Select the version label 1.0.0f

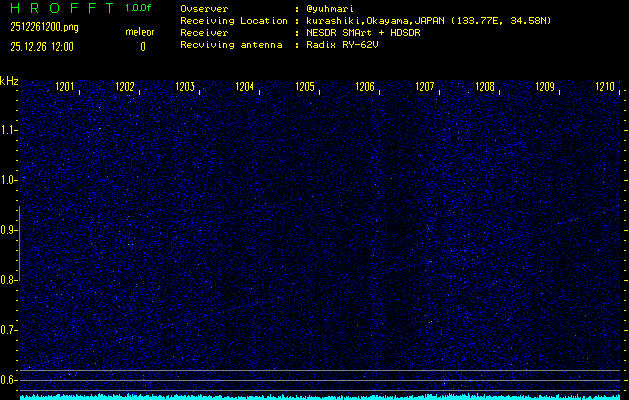[x=138, y=8]
